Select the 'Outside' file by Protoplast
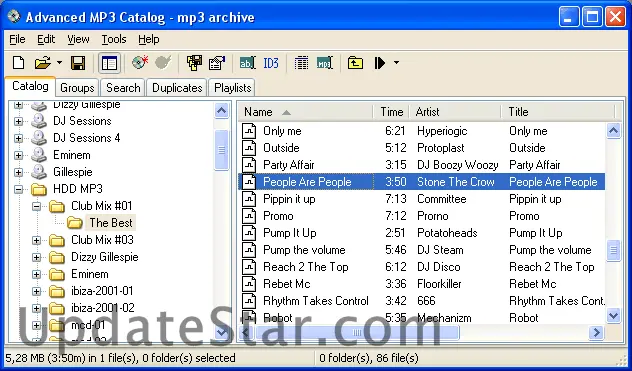Image resolution: width=632 pixels, height=371 pixels. pos(422,148)
